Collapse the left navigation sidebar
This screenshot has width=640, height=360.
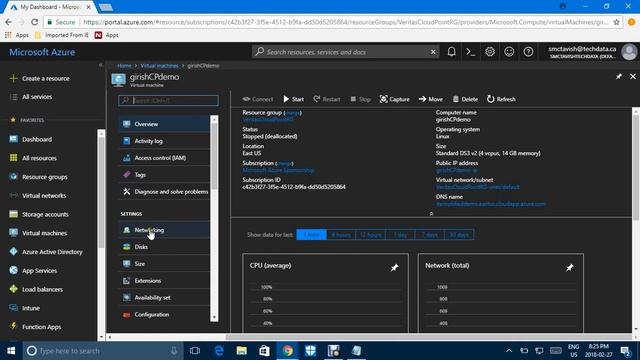(x=100, y=65)
